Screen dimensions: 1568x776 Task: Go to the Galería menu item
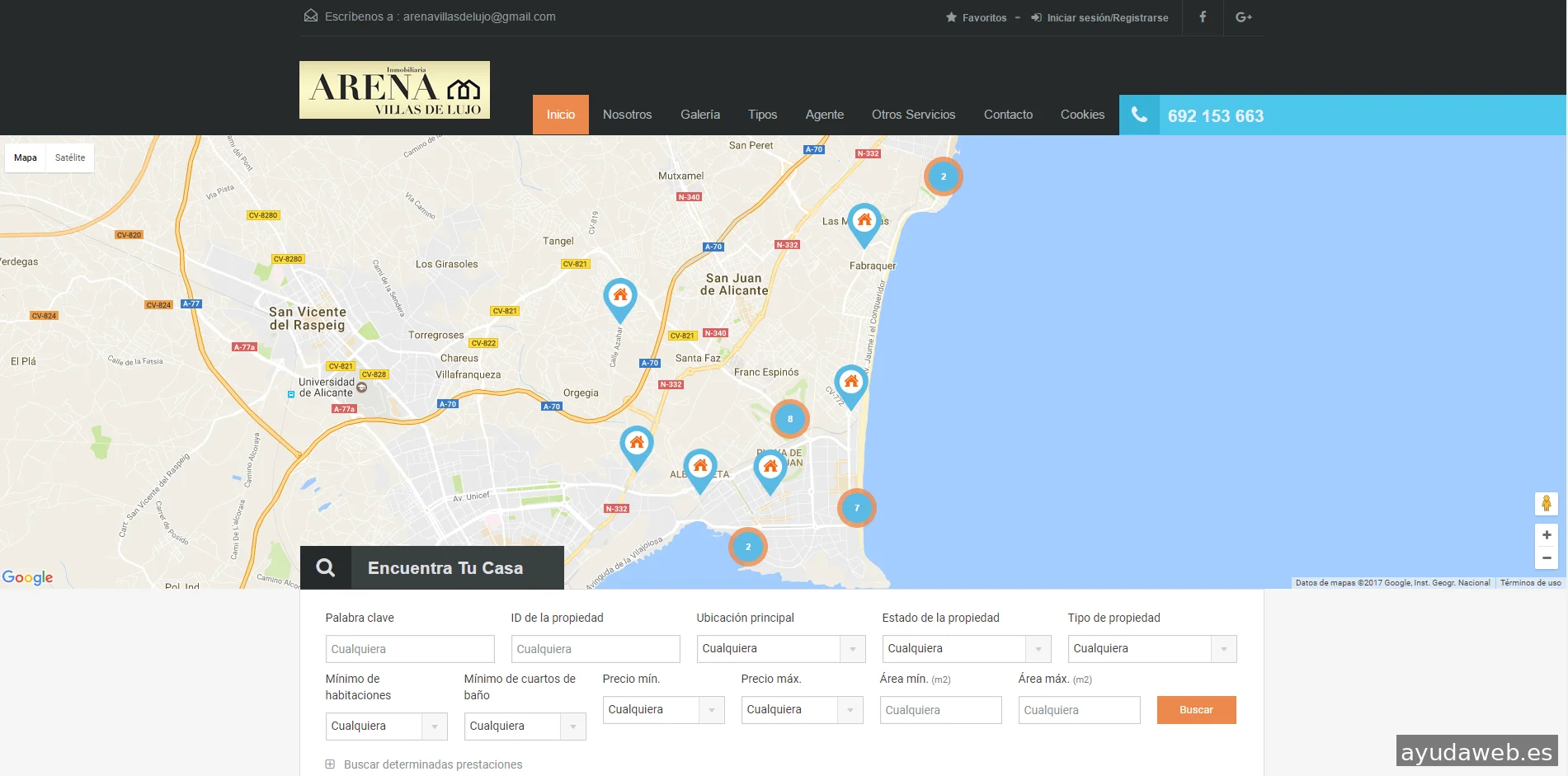(x=699, y=115)
